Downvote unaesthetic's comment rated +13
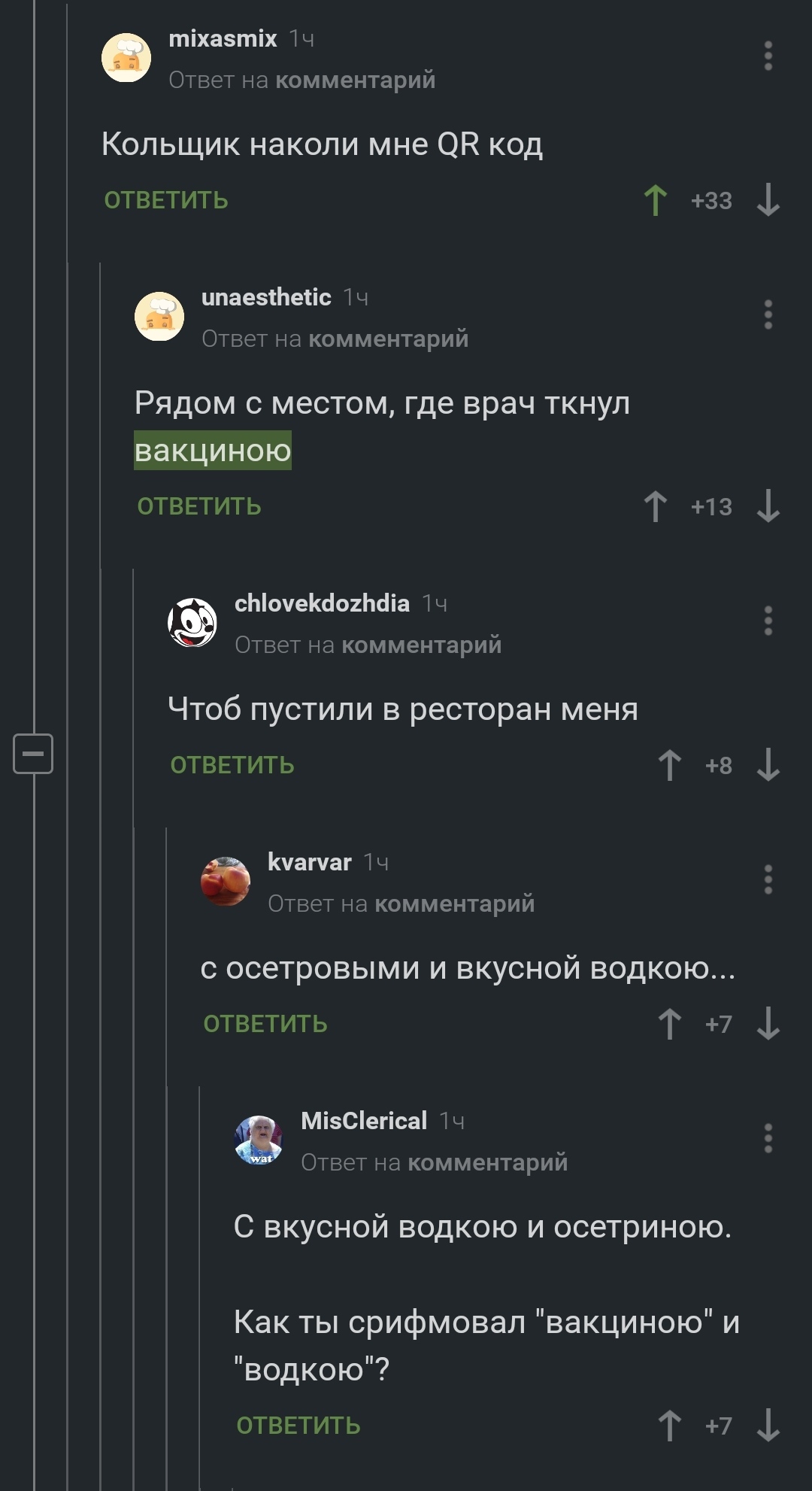Image resolution: width=812 pixels, height=1491 pixels. pyautogui.click(x=768, y=506)
